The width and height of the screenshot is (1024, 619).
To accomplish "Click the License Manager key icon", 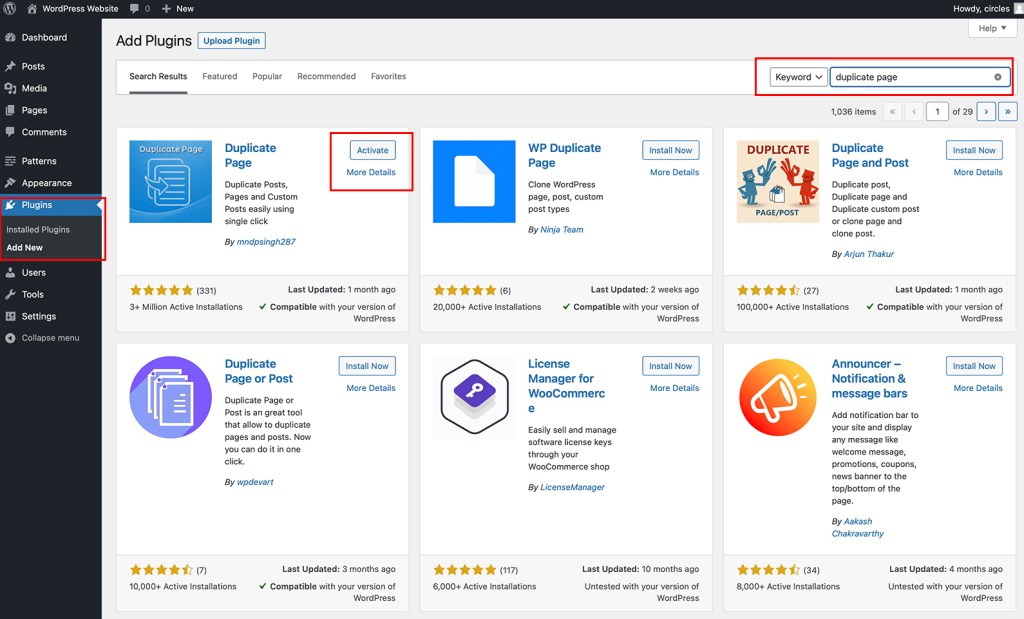I will (x=474, y=397).
